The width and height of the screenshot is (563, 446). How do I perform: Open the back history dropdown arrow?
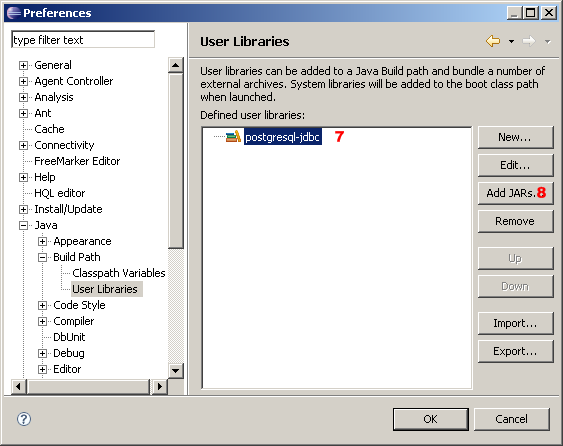coord(511,42)
